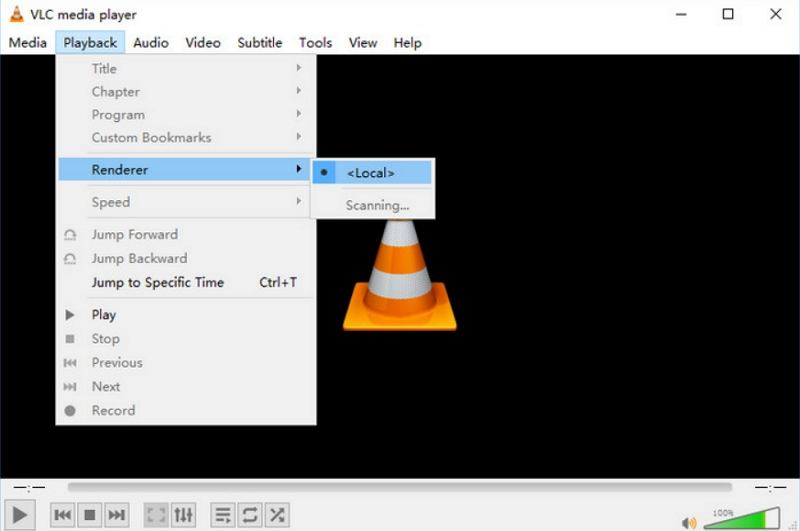The height and width of the screenshot is (531, 800).
Task: Close the VLC media player window
Action: pos(776,14)
